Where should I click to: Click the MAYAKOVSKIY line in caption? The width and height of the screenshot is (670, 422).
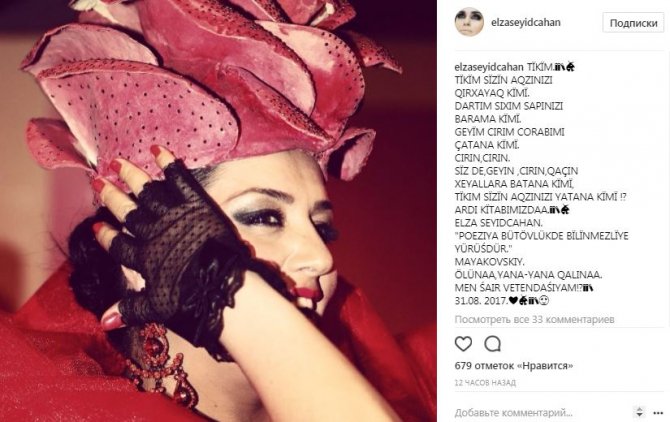click(x=489, y=262)
